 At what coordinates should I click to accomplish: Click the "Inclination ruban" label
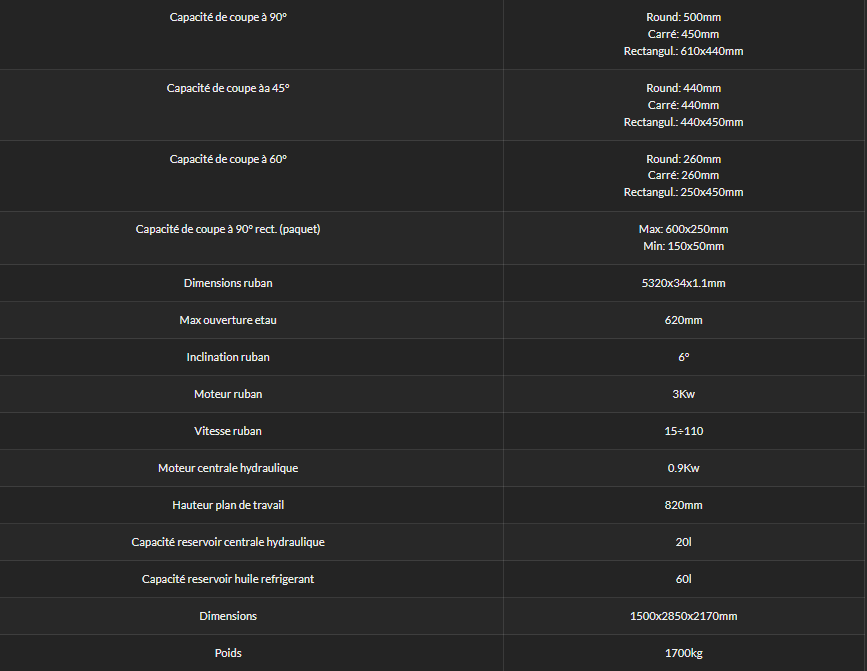coord(228,357)
